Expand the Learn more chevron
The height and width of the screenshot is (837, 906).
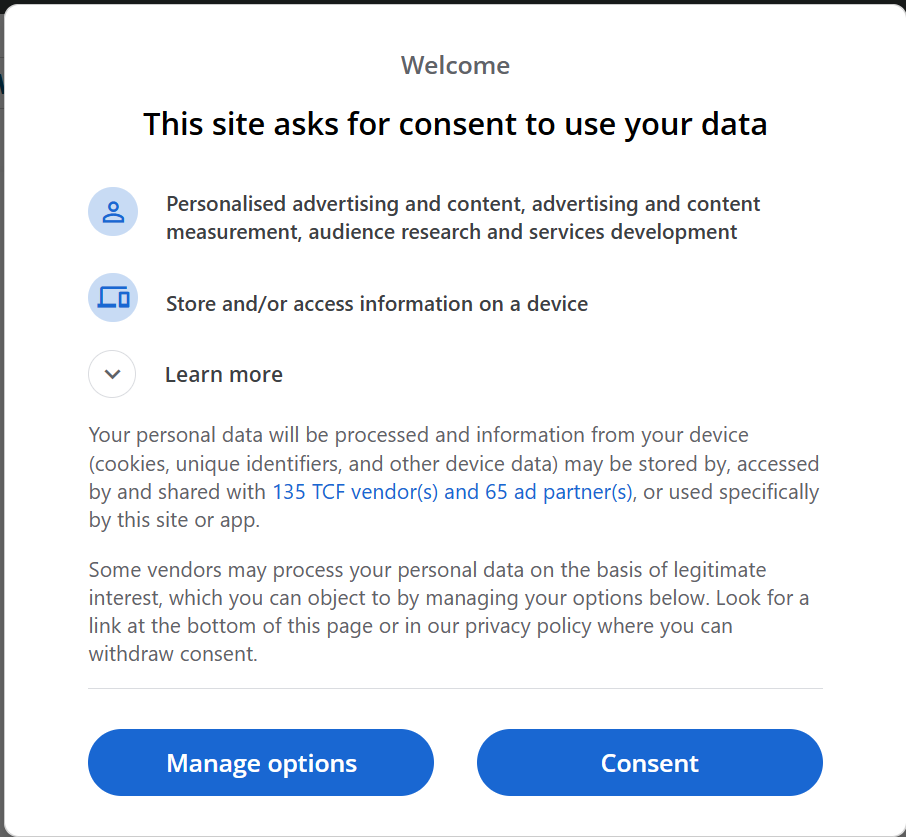(x=112, y=374)
